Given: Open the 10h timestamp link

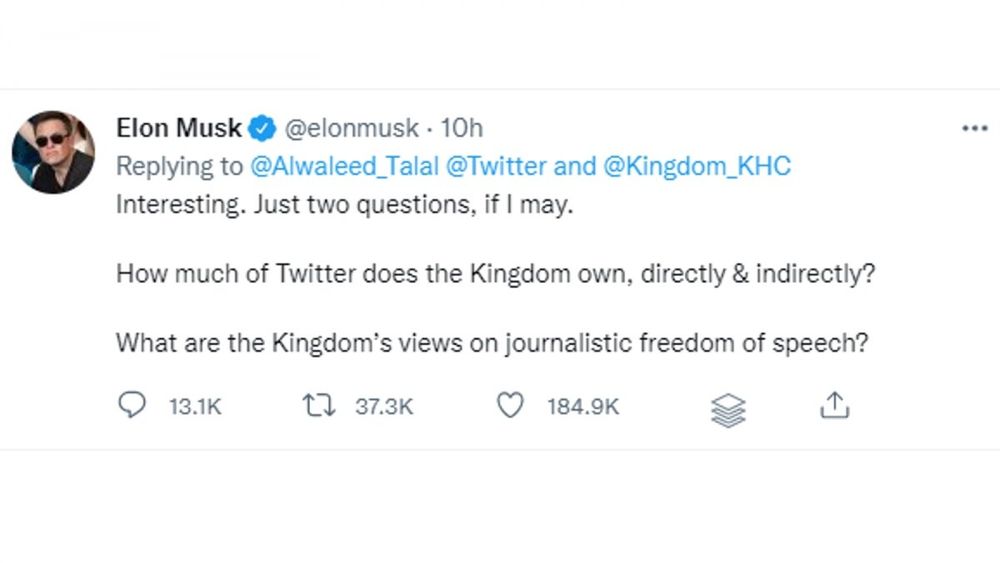Looking at the screenshot, I should [462, 128].
